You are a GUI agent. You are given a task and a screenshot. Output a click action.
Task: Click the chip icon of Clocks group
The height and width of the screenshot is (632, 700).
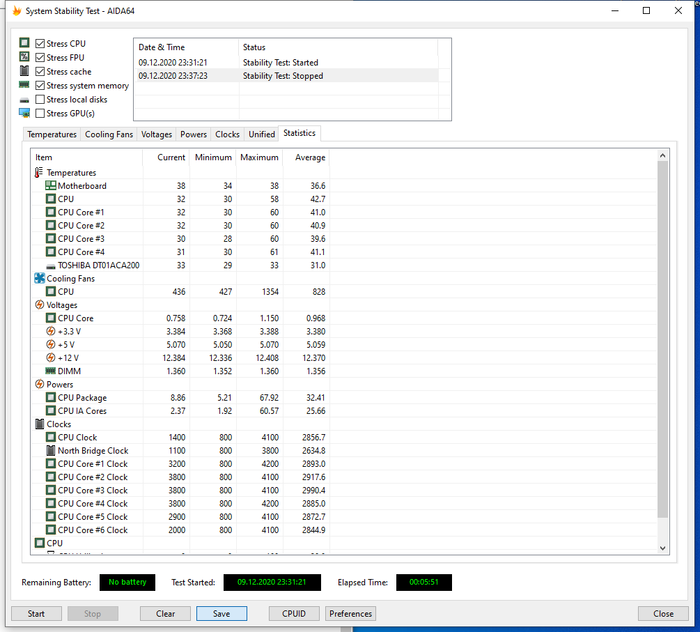point(39,424)
